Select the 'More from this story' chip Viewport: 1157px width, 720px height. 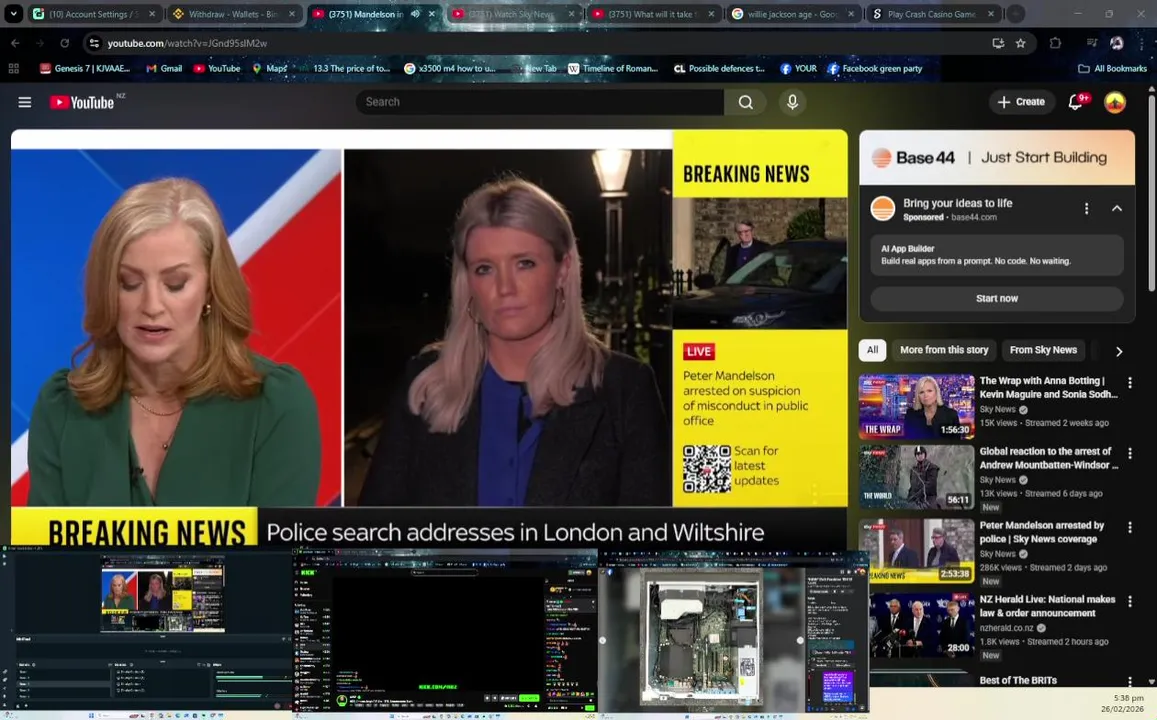(x=944, y=350)
